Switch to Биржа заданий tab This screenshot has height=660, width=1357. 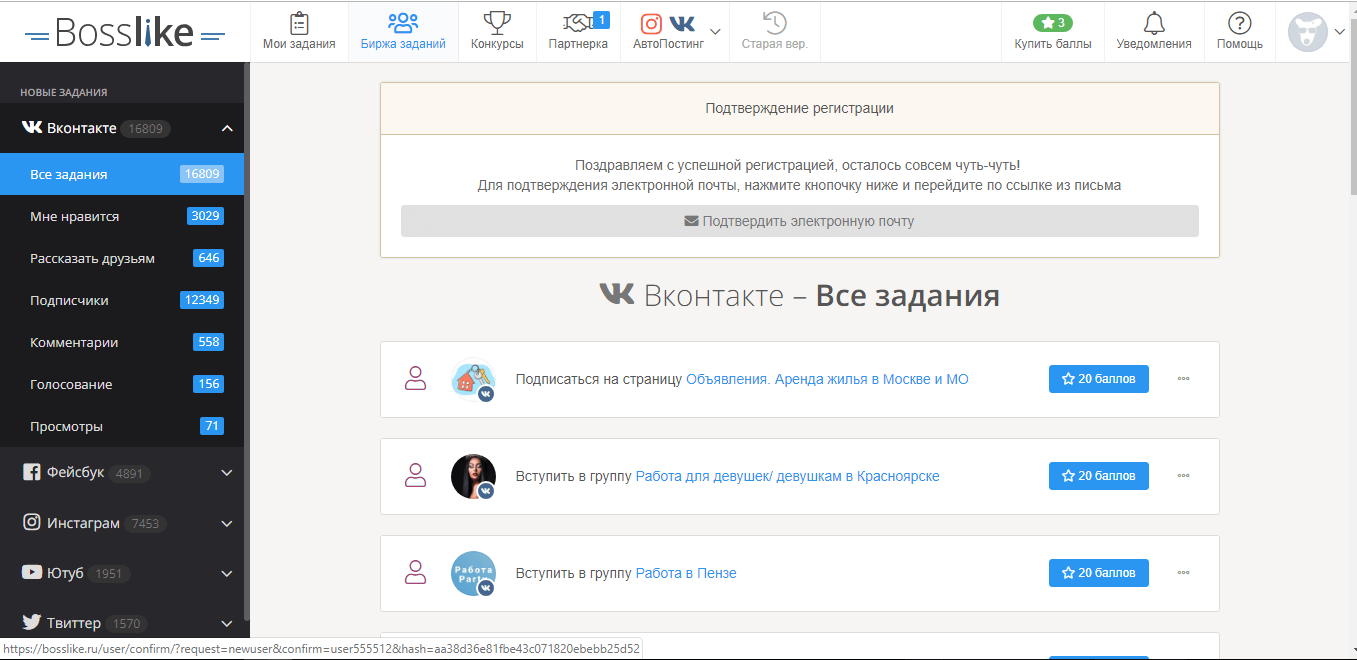click(403, 31)
